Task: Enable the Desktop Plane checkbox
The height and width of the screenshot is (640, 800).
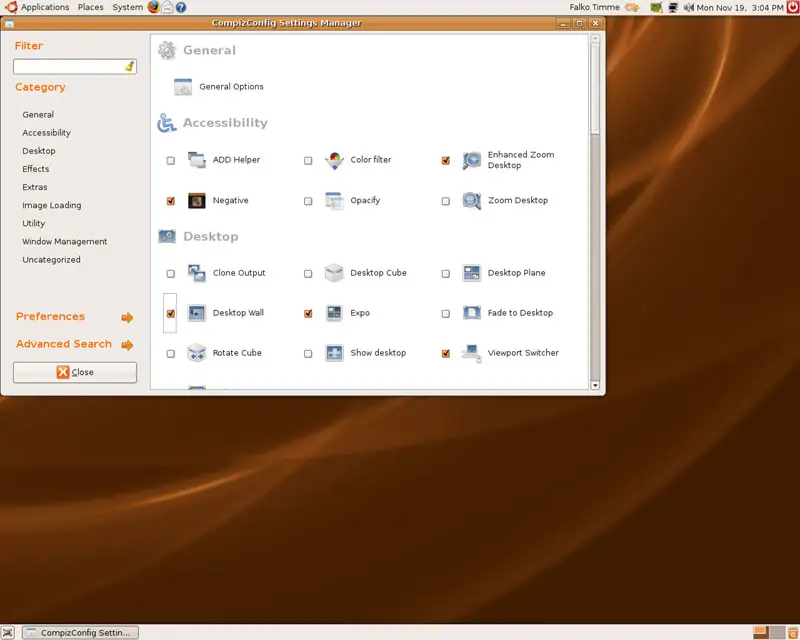Action: [446, 274]
